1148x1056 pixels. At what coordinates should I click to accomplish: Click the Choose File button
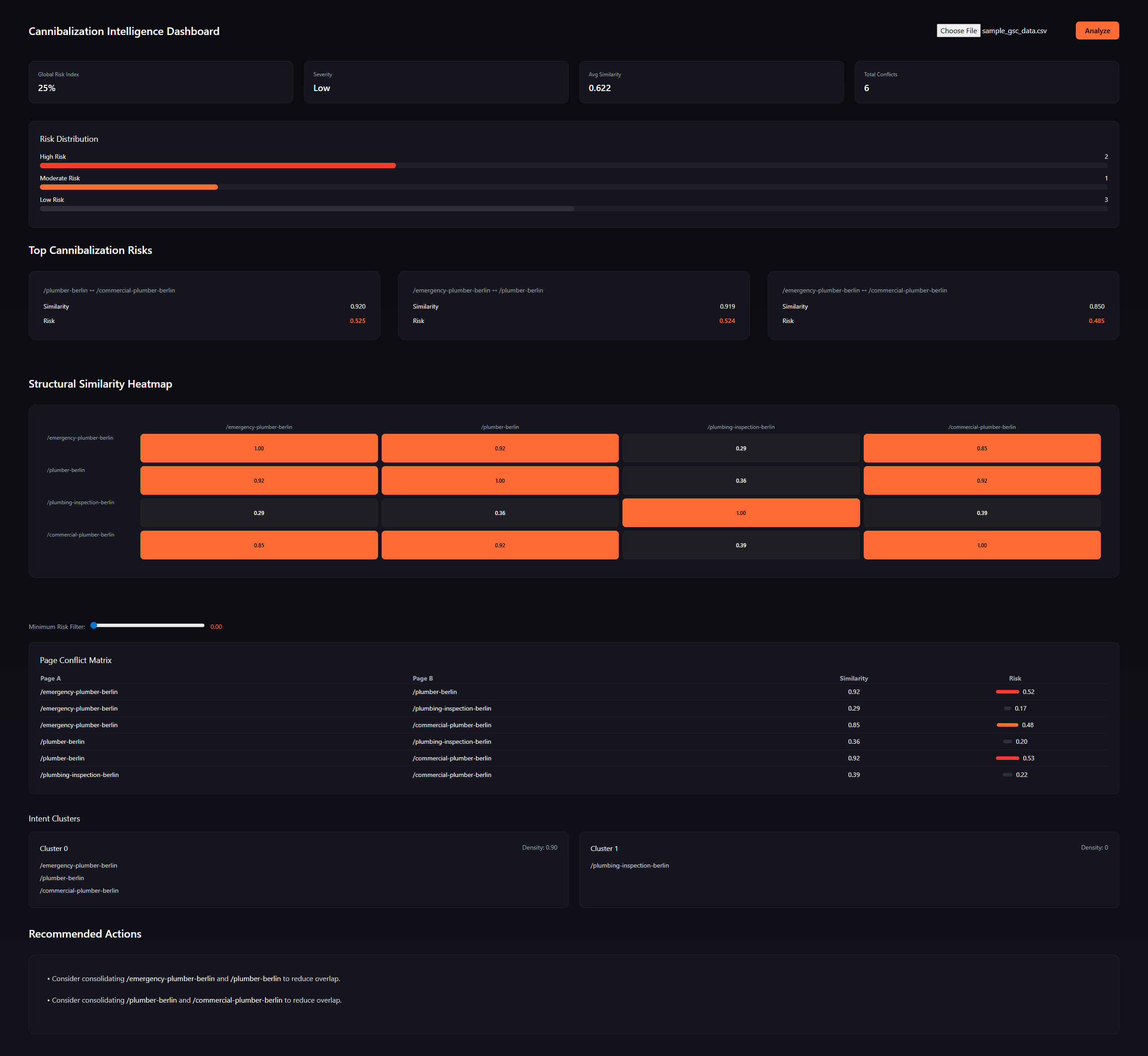[x=958, y=31]
